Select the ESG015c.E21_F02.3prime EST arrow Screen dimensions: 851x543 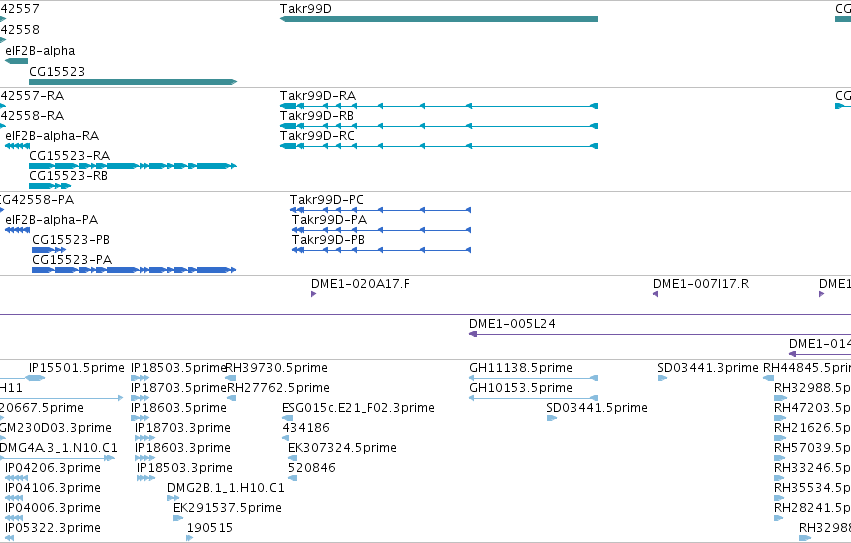tap(288, 418)
